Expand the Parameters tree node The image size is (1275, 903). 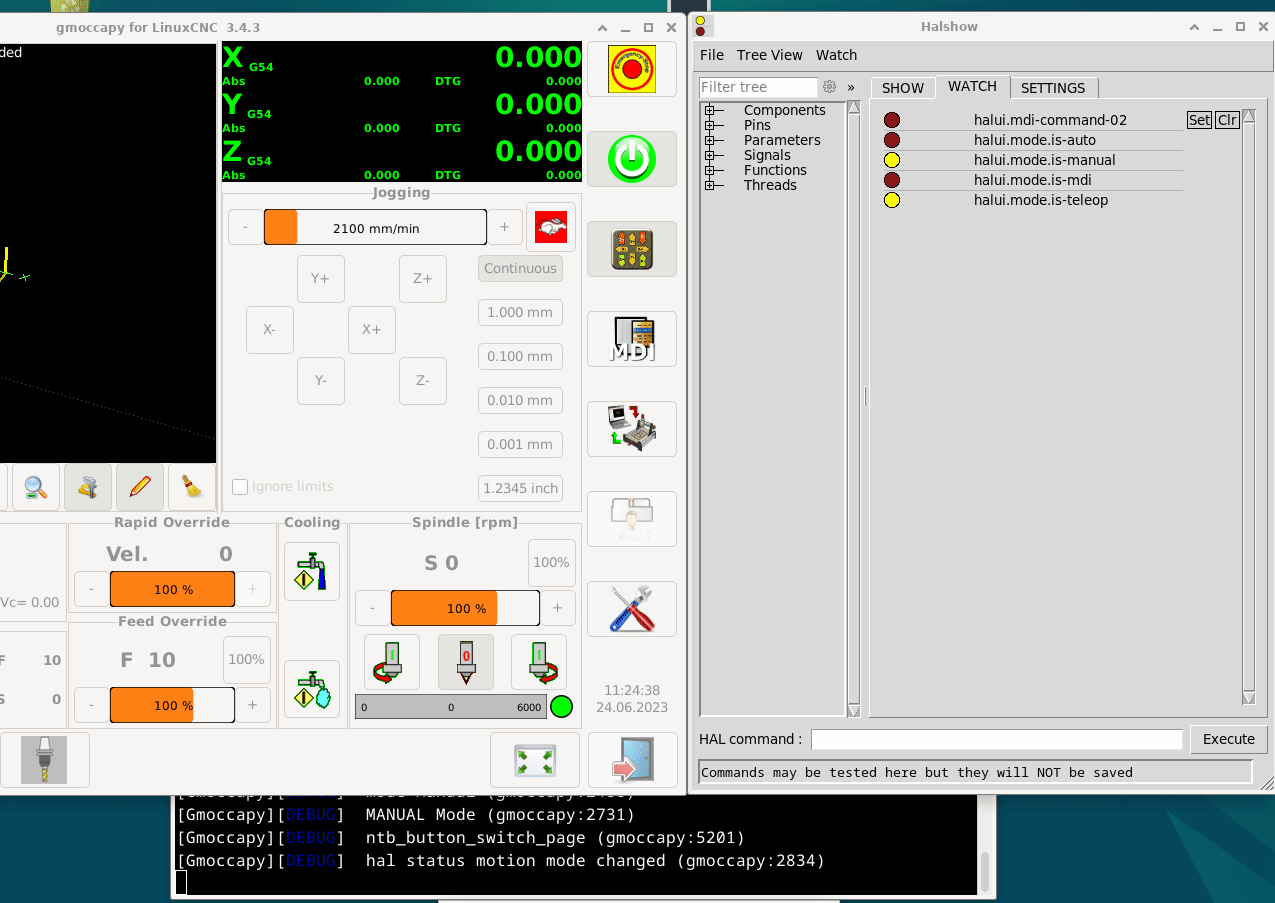tap(709, 141)
